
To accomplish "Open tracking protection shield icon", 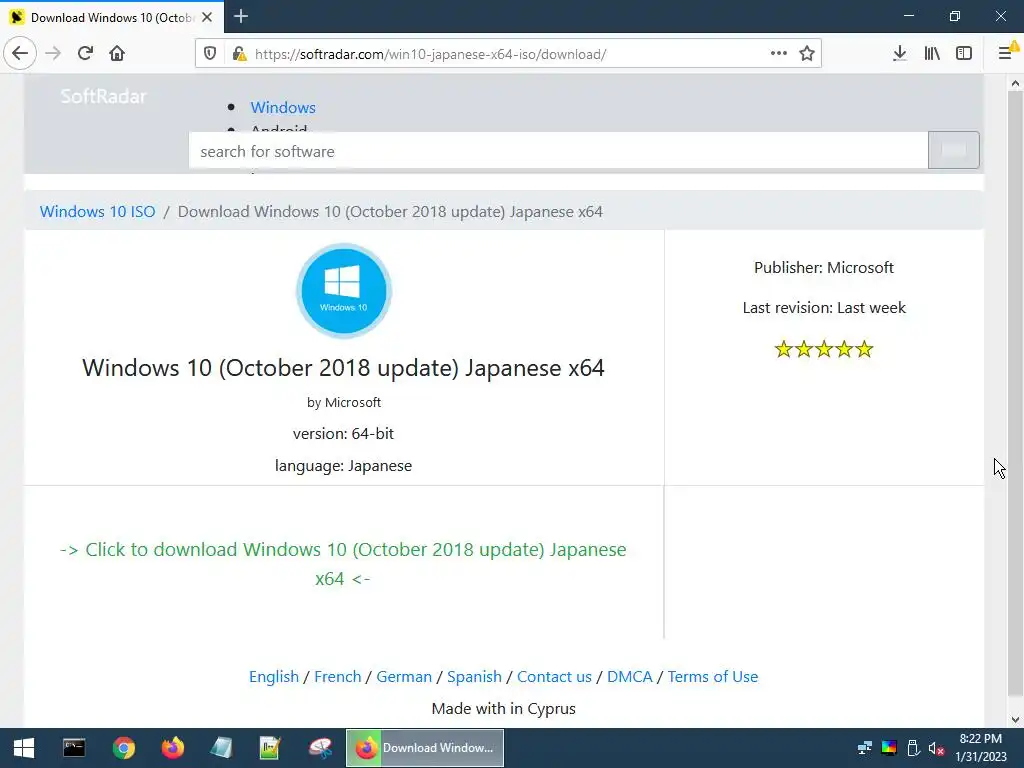I will (x=210, y=54).
